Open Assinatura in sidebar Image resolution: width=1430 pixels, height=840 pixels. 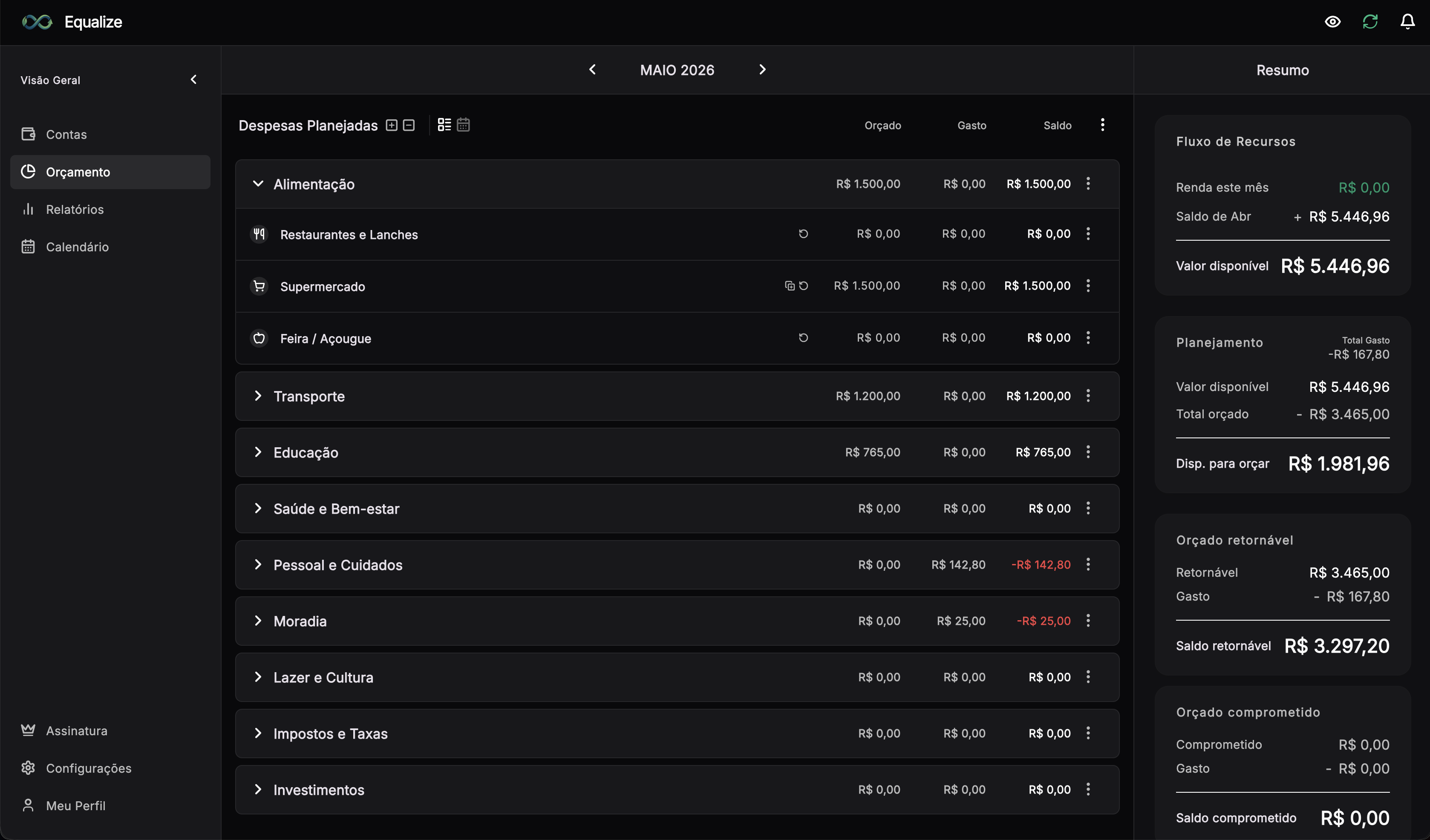pyautogui.click(x=110, y=731)
